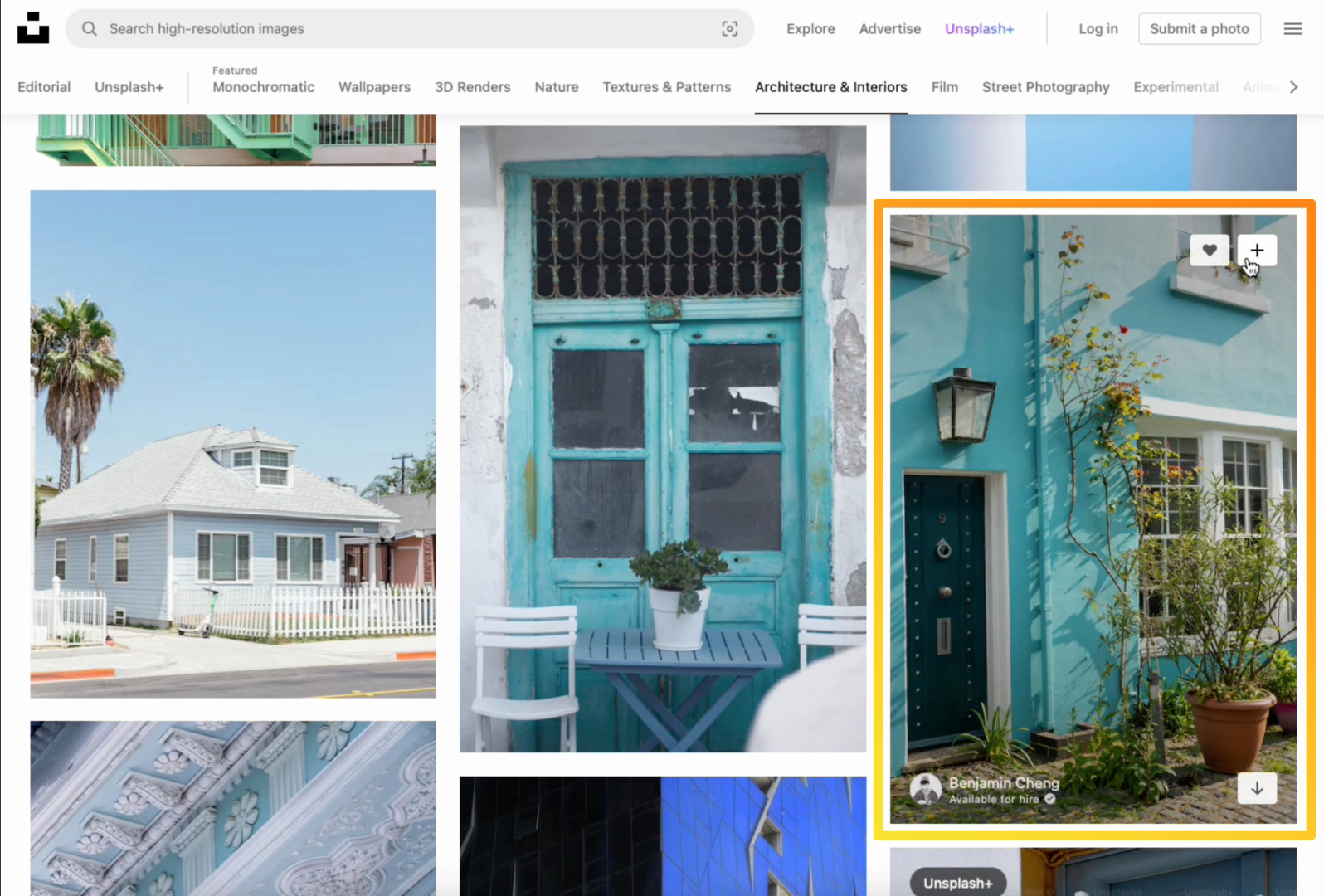Focus the search high-resolution images field
This screenshot has width=1324, height=896.
(x=410, y=29)
